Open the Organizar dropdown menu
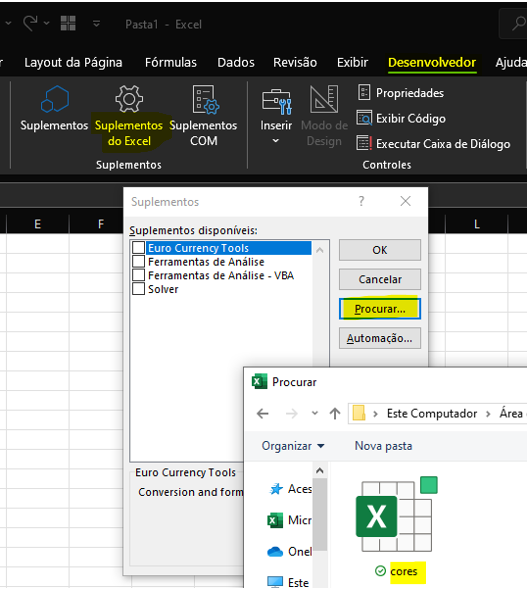This screenshot has height=590, width=527. [293, 446]
